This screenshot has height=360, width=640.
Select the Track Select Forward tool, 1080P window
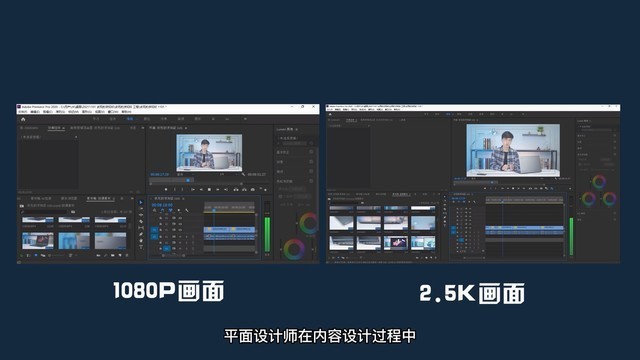point(141,208)
